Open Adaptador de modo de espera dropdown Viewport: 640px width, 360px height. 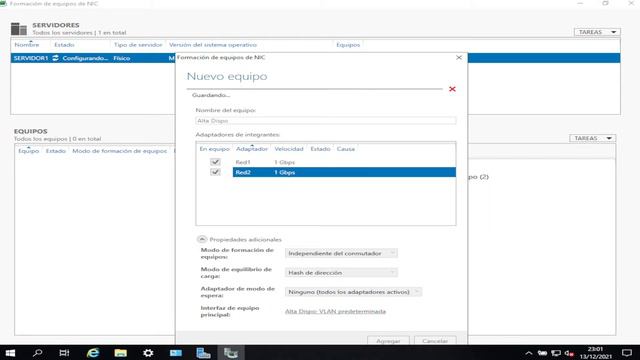353,292
